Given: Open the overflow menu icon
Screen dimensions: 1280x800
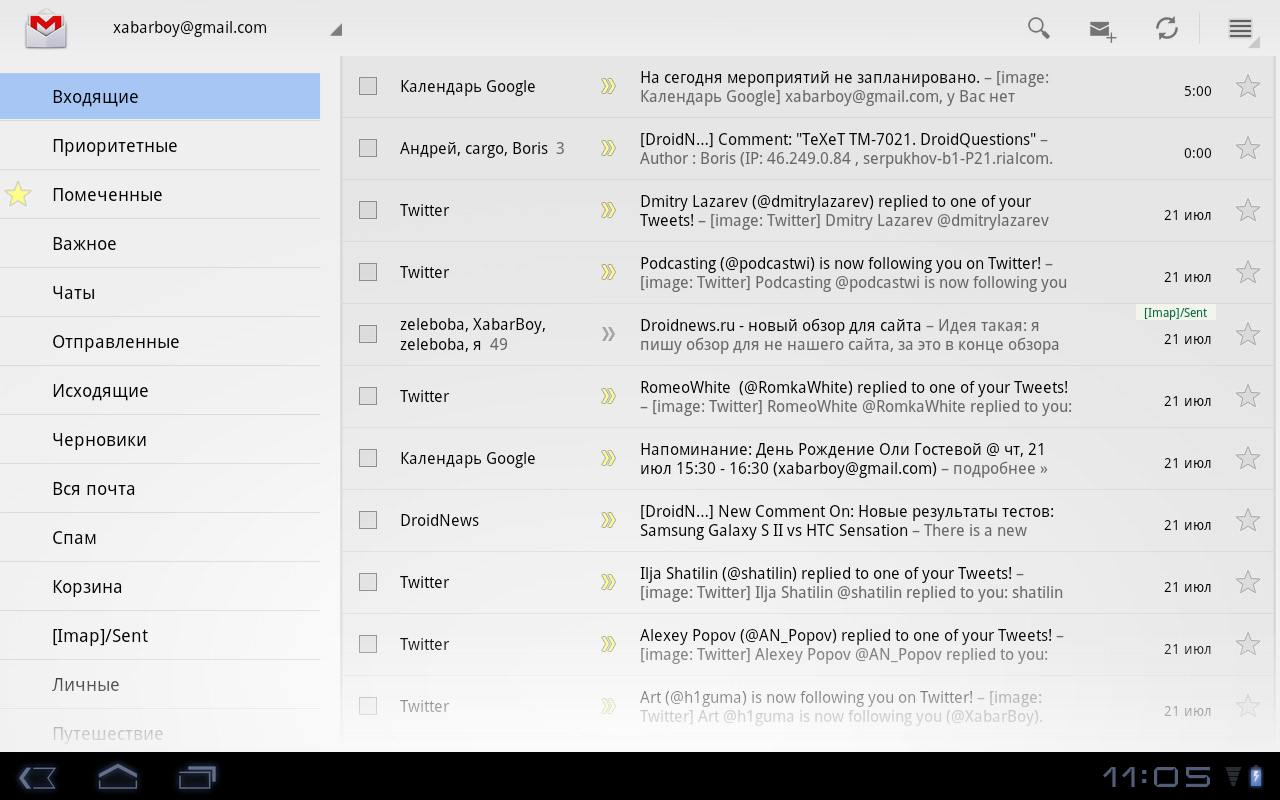Looking at the screenshot, I should (x=1241, y=29).
